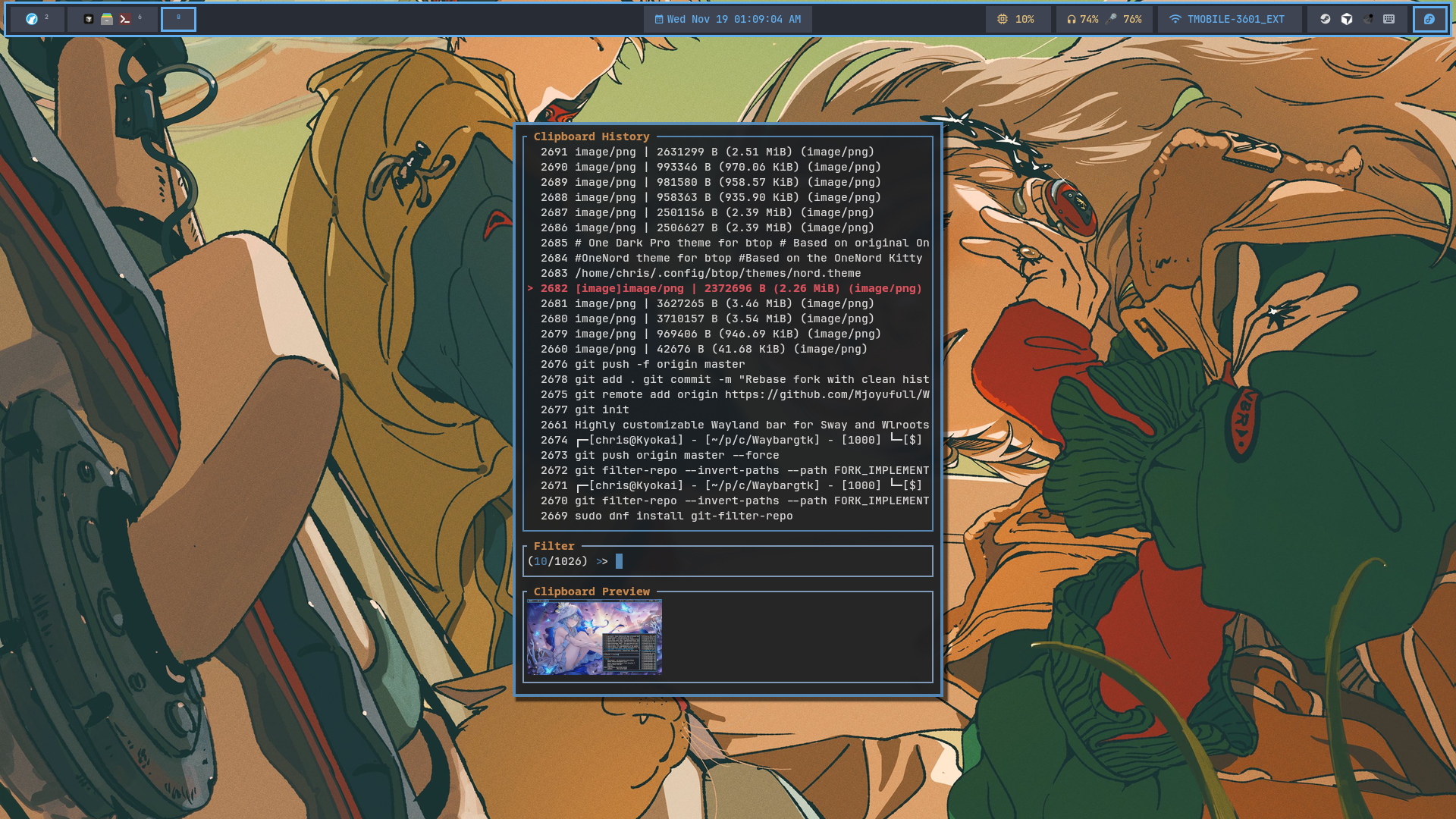Click the Steam tray icon
The height and width of the screenshot is (819, 1456).
click(x=1325, y=19)
